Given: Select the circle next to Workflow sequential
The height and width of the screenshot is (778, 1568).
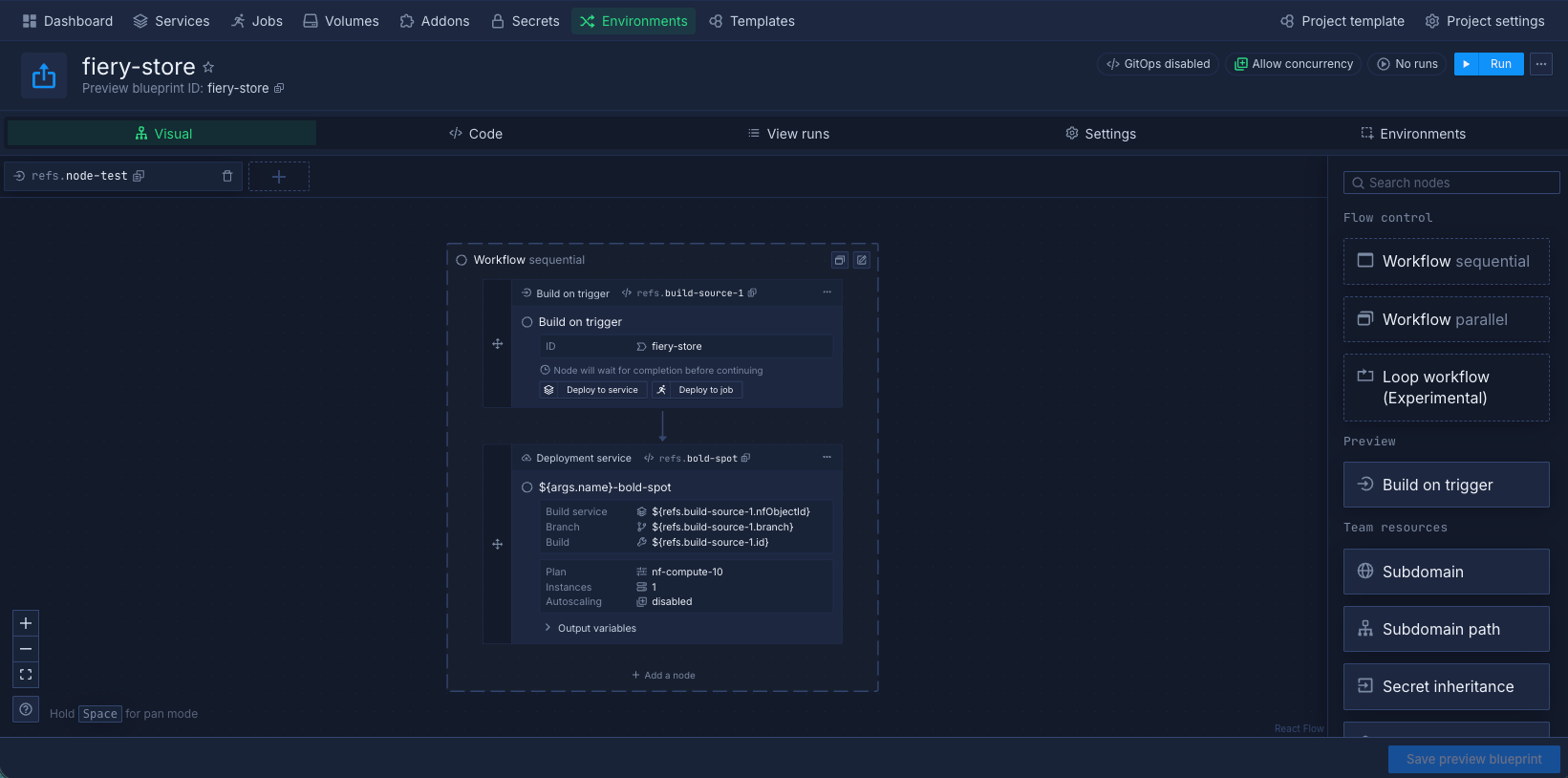Looking at the screenshot, I should (x=462, y=260).
